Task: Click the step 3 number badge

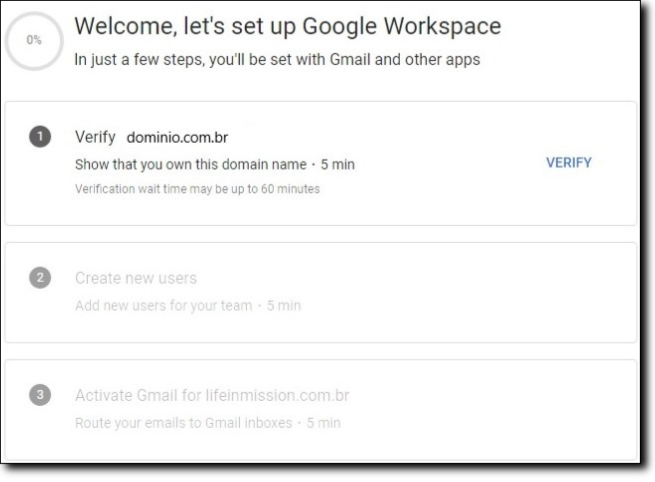Action: click(40, 395)
